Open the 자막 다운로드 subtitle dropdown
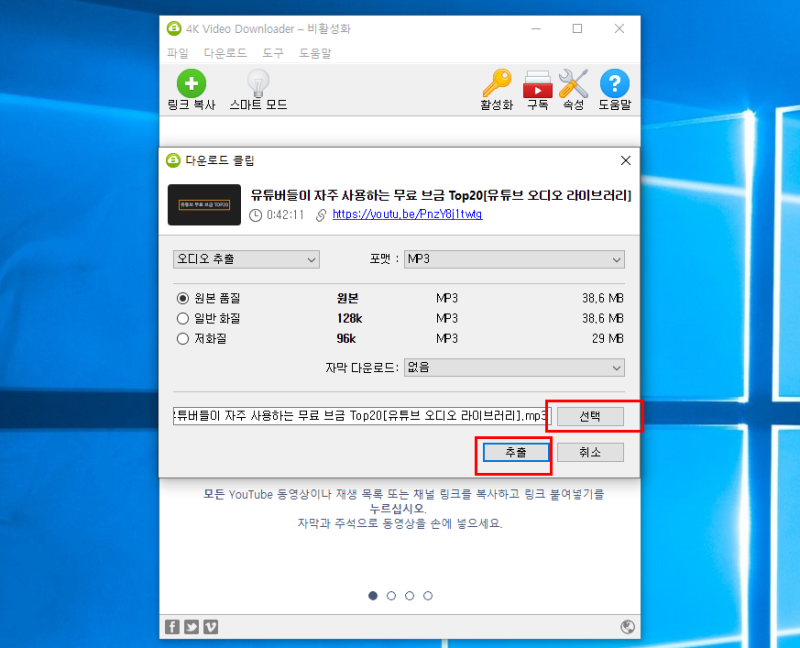The width and height of the screenshot is (800, 648). tap(514, 367)
